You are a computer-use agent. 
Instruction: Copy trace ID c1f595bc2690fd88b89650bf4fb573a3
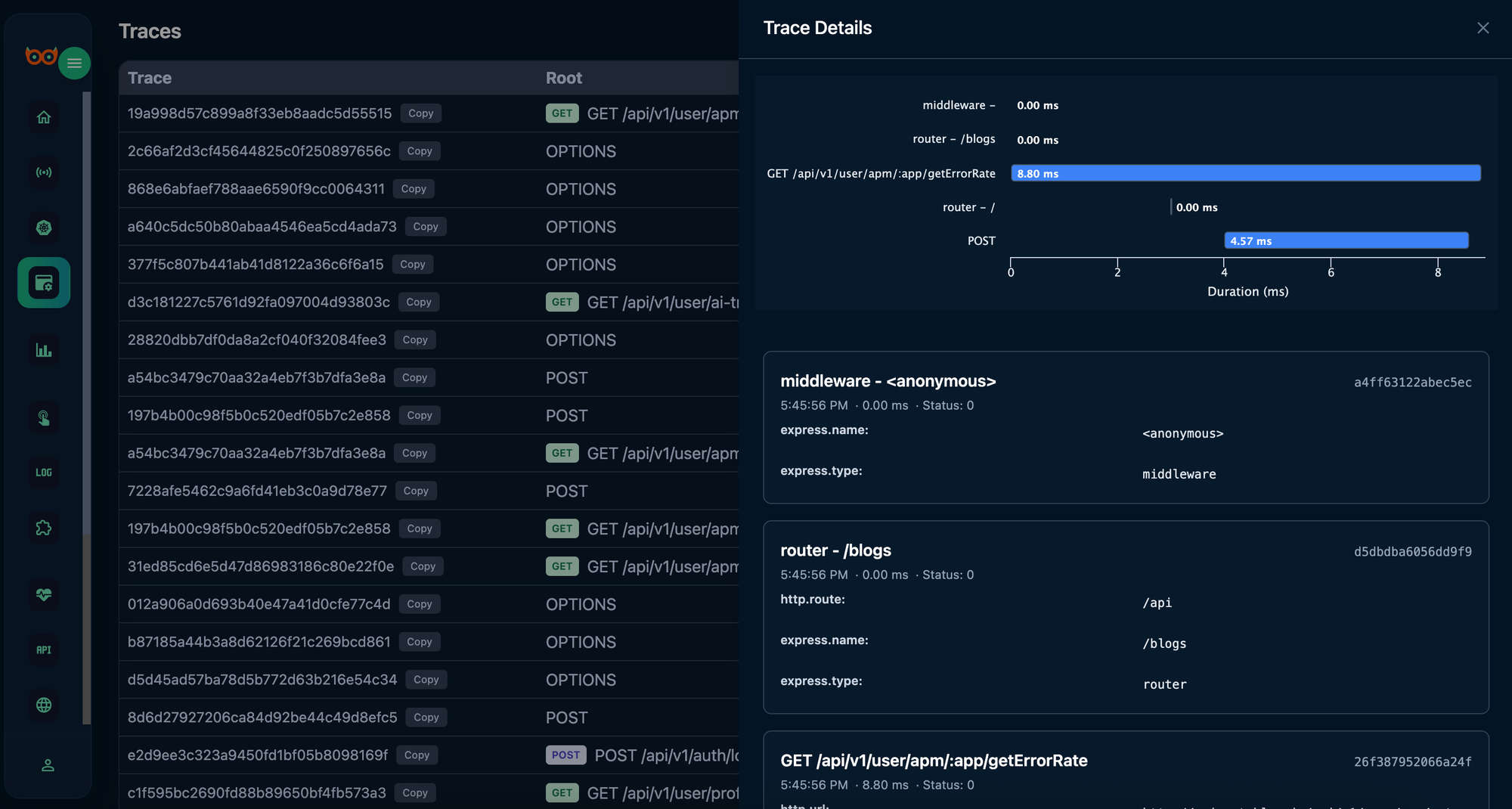point(415,793)
